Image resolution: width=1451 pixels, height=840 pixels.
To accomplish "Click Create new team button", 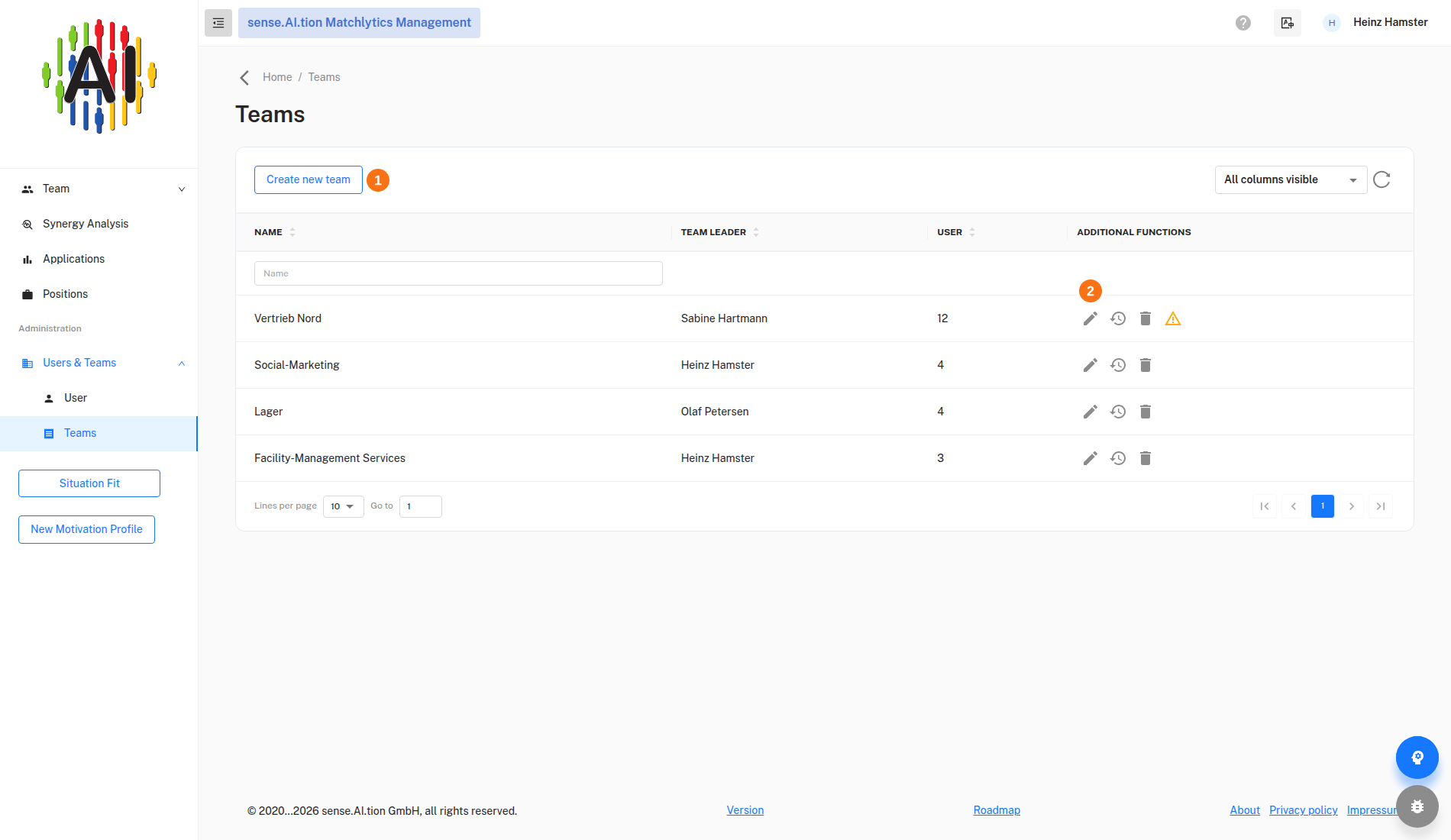I will pos(309,179).
